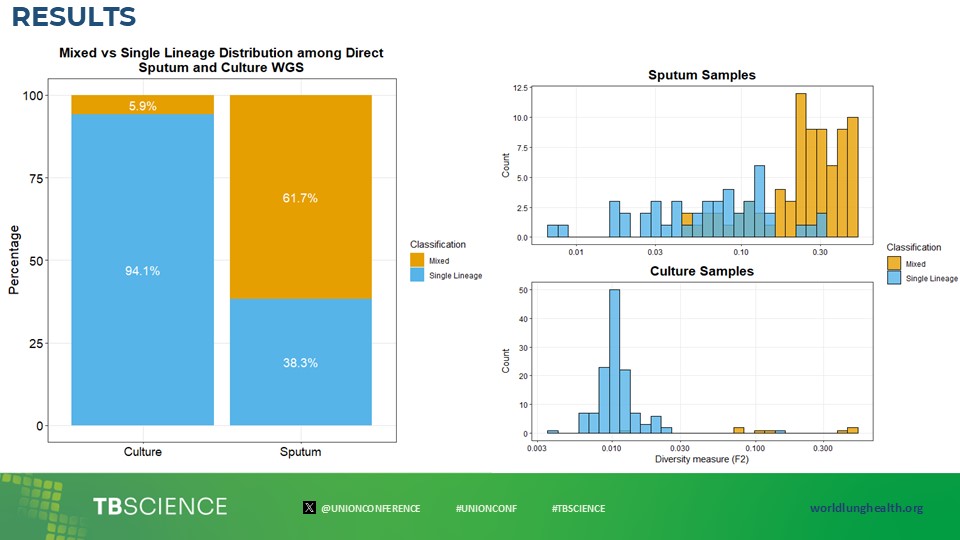
Task: Click the 0.003 tick on Culture Samples x-axis
Action: click(x=537, y=448)
